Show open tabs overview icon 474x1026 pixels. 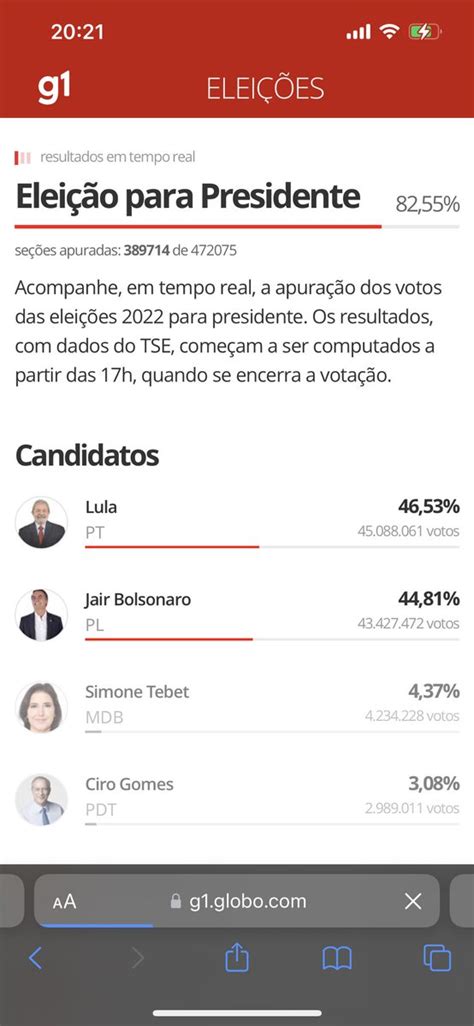pos(437,959)
